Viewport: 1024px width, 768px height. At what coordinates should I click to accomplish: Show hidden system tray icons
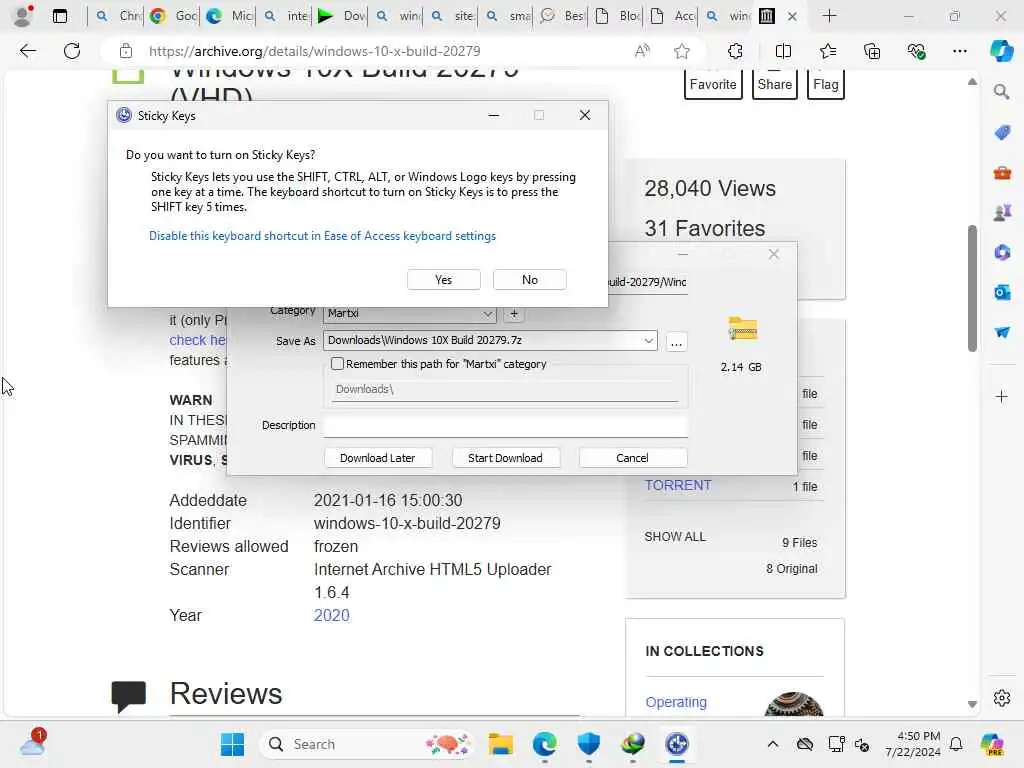point(773,744)
